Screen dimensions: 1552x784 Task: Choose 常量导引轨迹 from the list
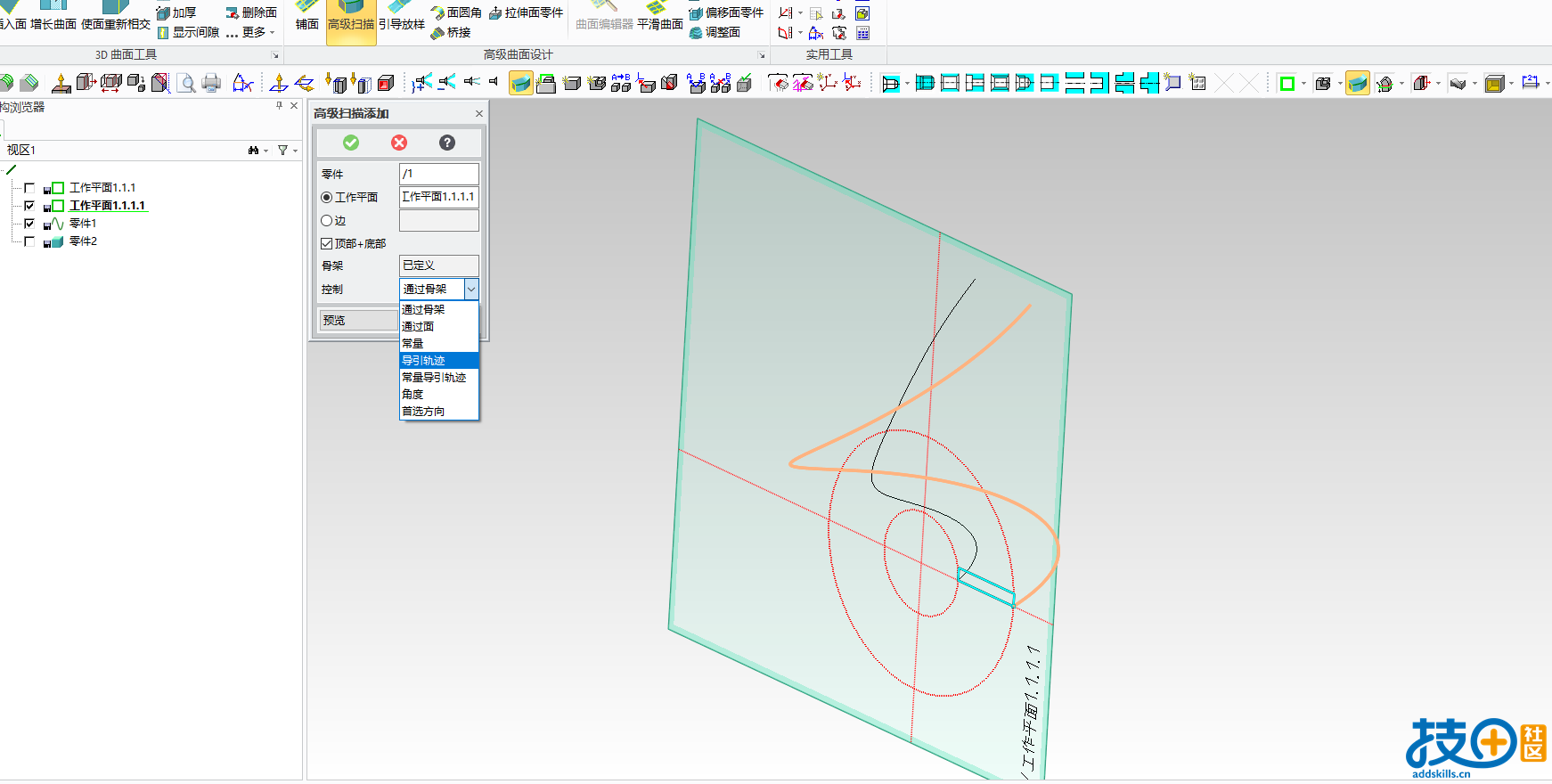[x=439, y=377]
